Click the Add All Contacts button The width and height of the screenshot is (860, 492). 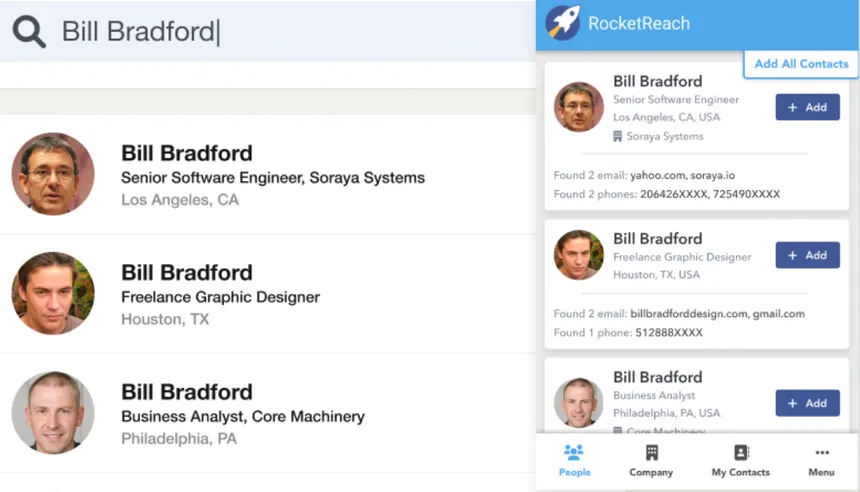[x=801, y=64]
